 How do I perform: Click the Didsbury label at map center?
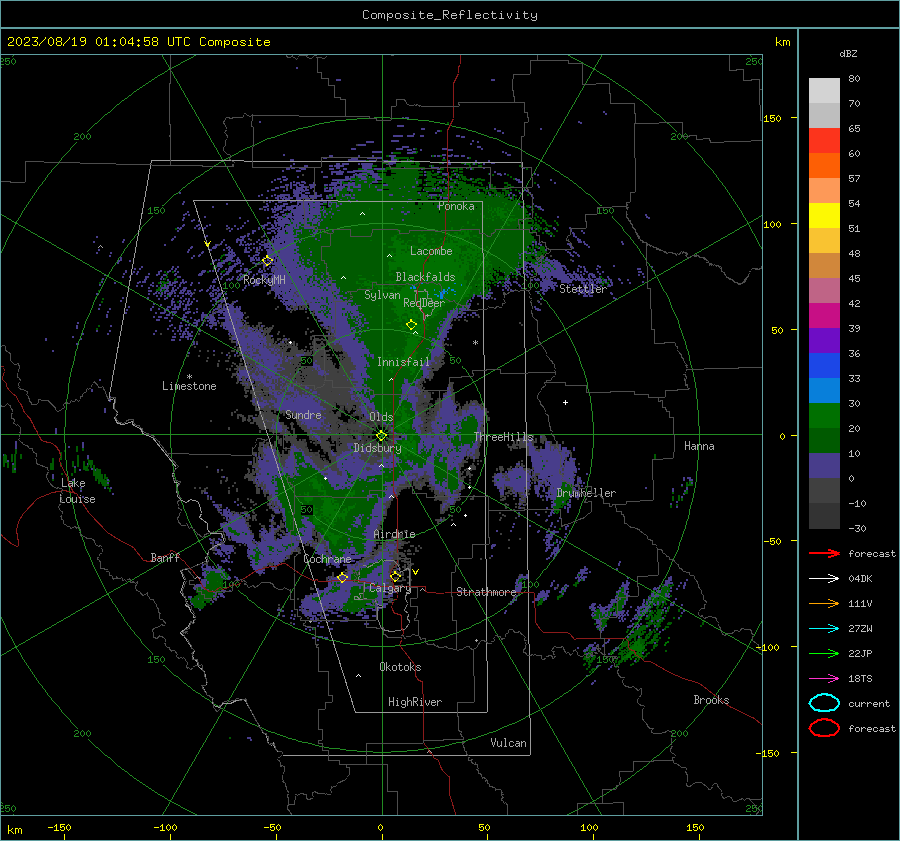pyautogui.click(x=377, y=448)
